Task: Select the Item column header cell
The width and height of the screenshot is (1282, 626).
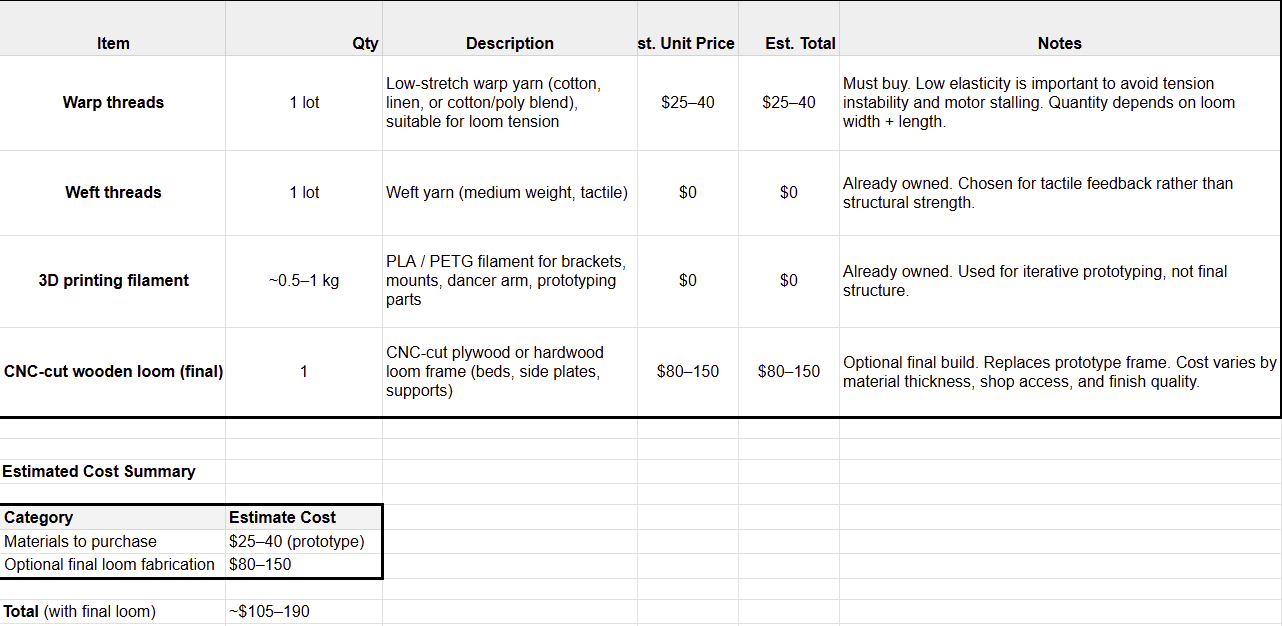Action: click(113, 43)
